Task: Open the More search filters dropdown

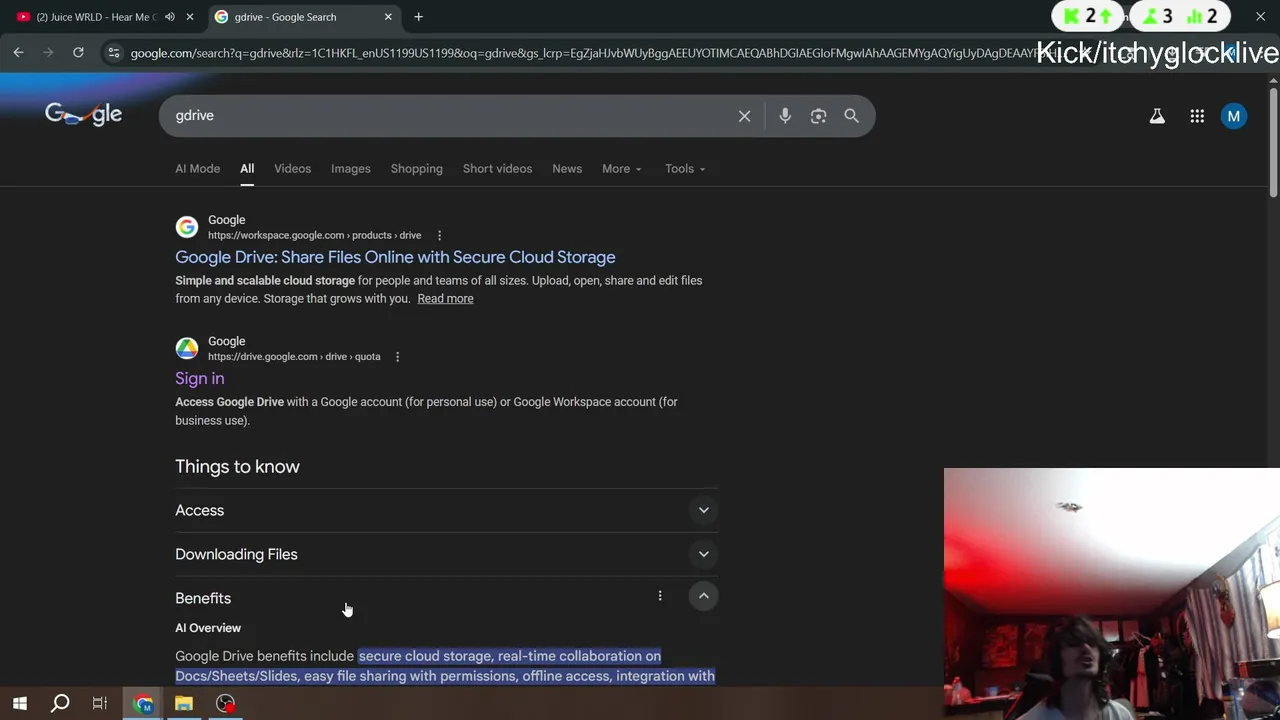Action: click(x=622, y=169)
